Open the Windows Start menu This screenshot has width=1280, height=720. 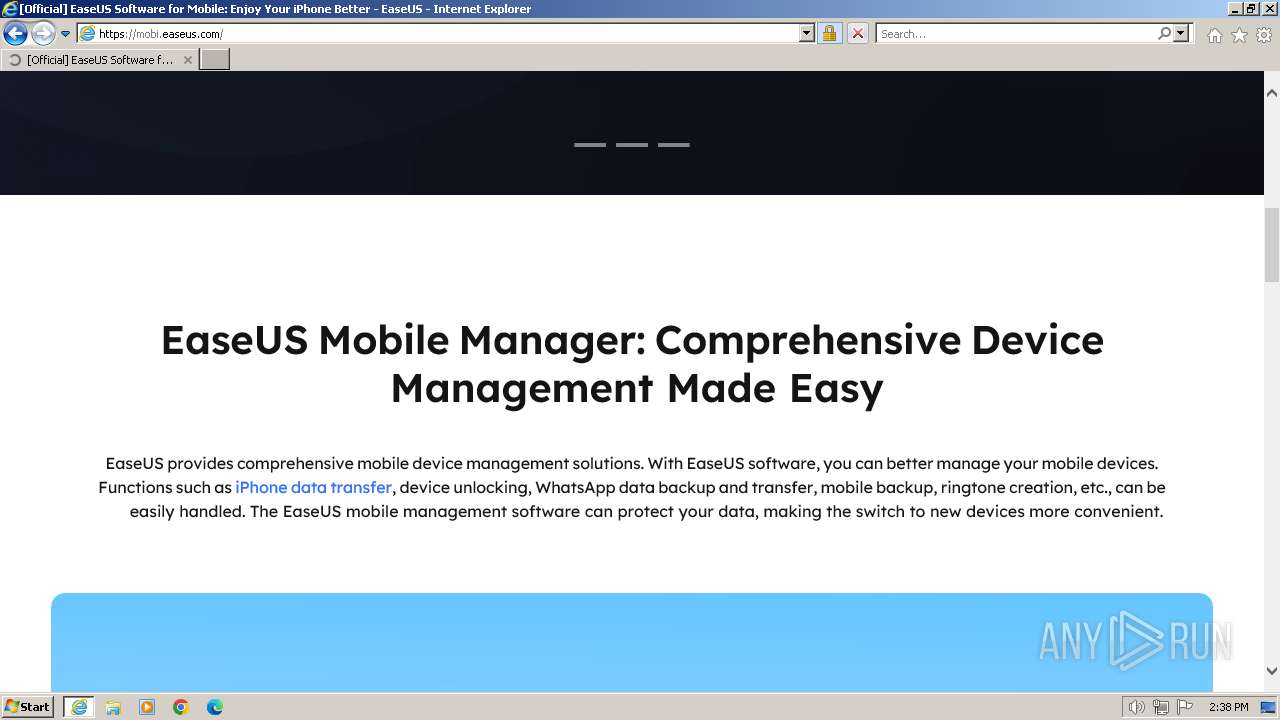pos(27,707)
